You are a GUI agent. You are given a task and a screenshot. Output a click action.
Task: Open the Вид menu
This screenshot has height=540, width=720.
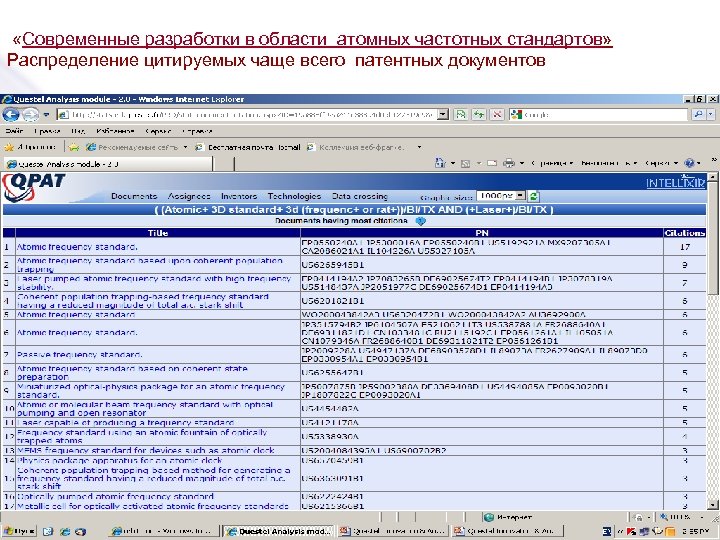tap(78, 131)
